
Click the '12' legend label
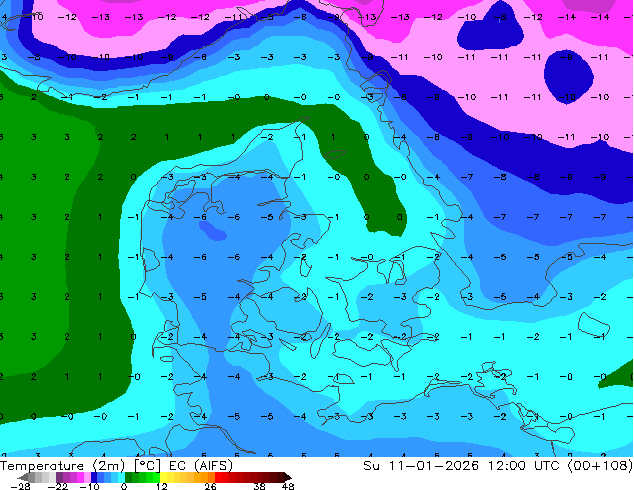pos(162,486)
